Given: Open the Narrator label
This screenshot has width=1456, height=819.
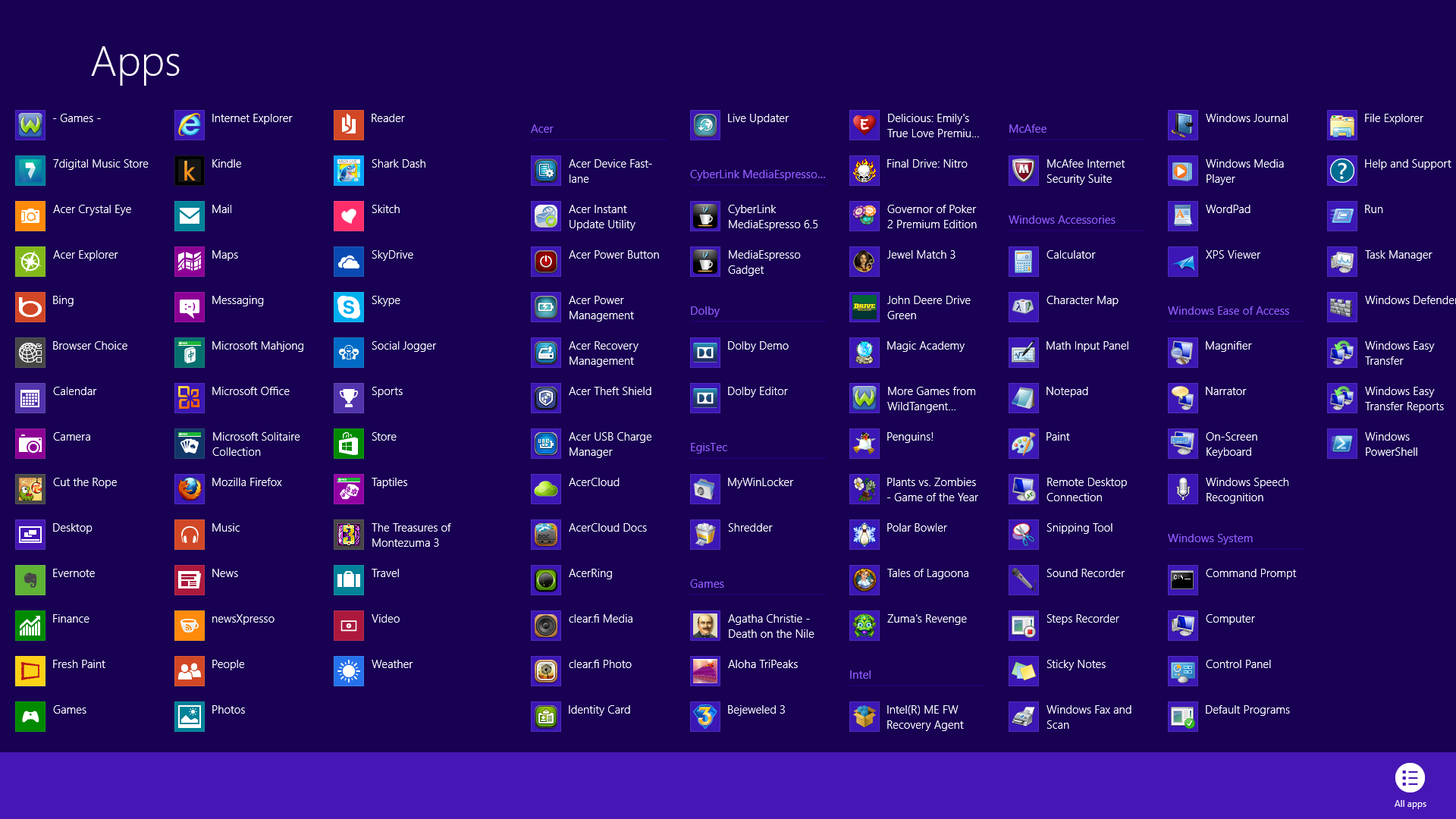Looking at the screenshot, I should 1225,391.
